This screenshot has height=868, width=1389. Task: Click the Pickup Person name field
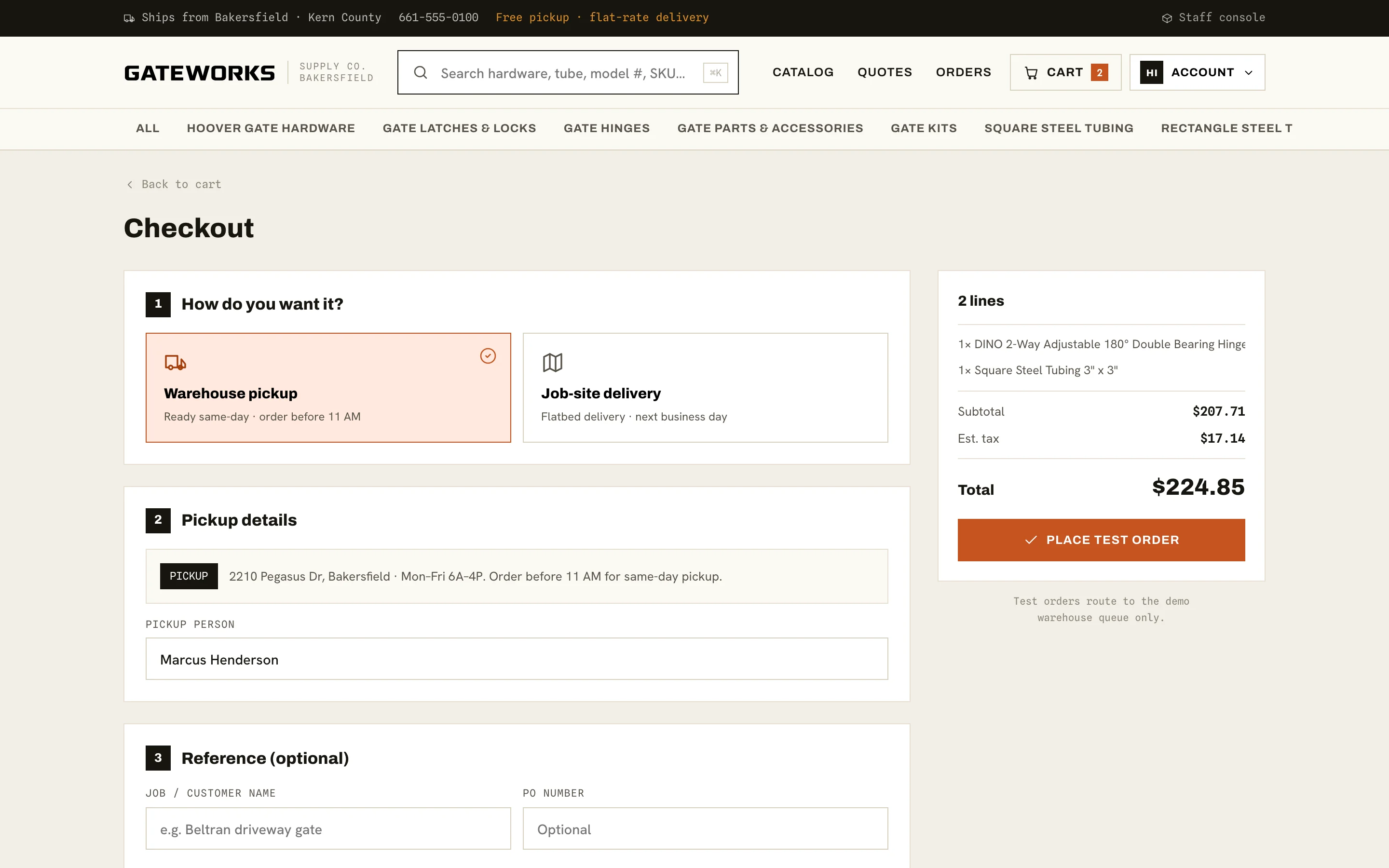click(517, 659)
